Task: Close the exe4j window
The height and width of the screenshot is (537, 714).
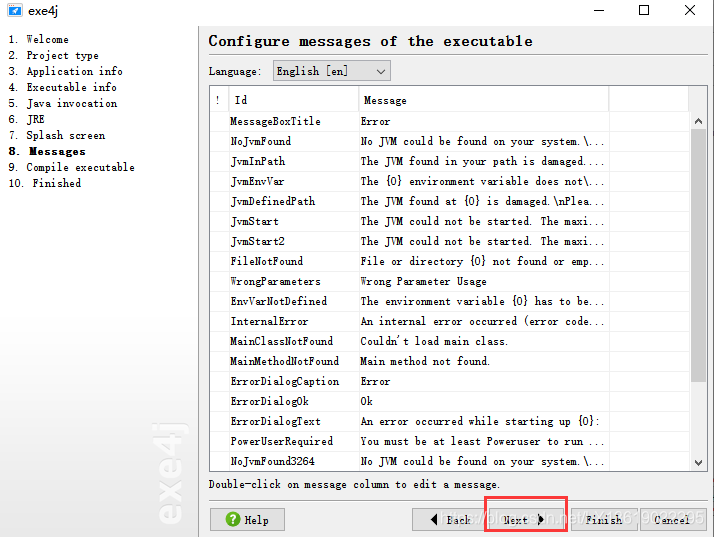Action: coord(690,10)
